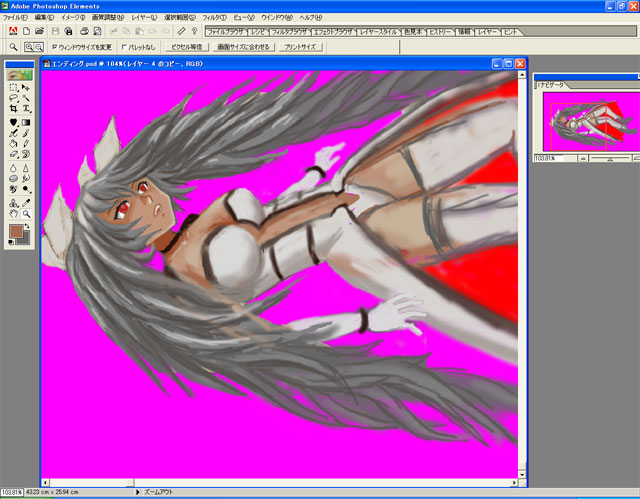Viewport: 640px width, 499px height.
Task: Choose Zoom Out mode in options bar
Action: 39,47
